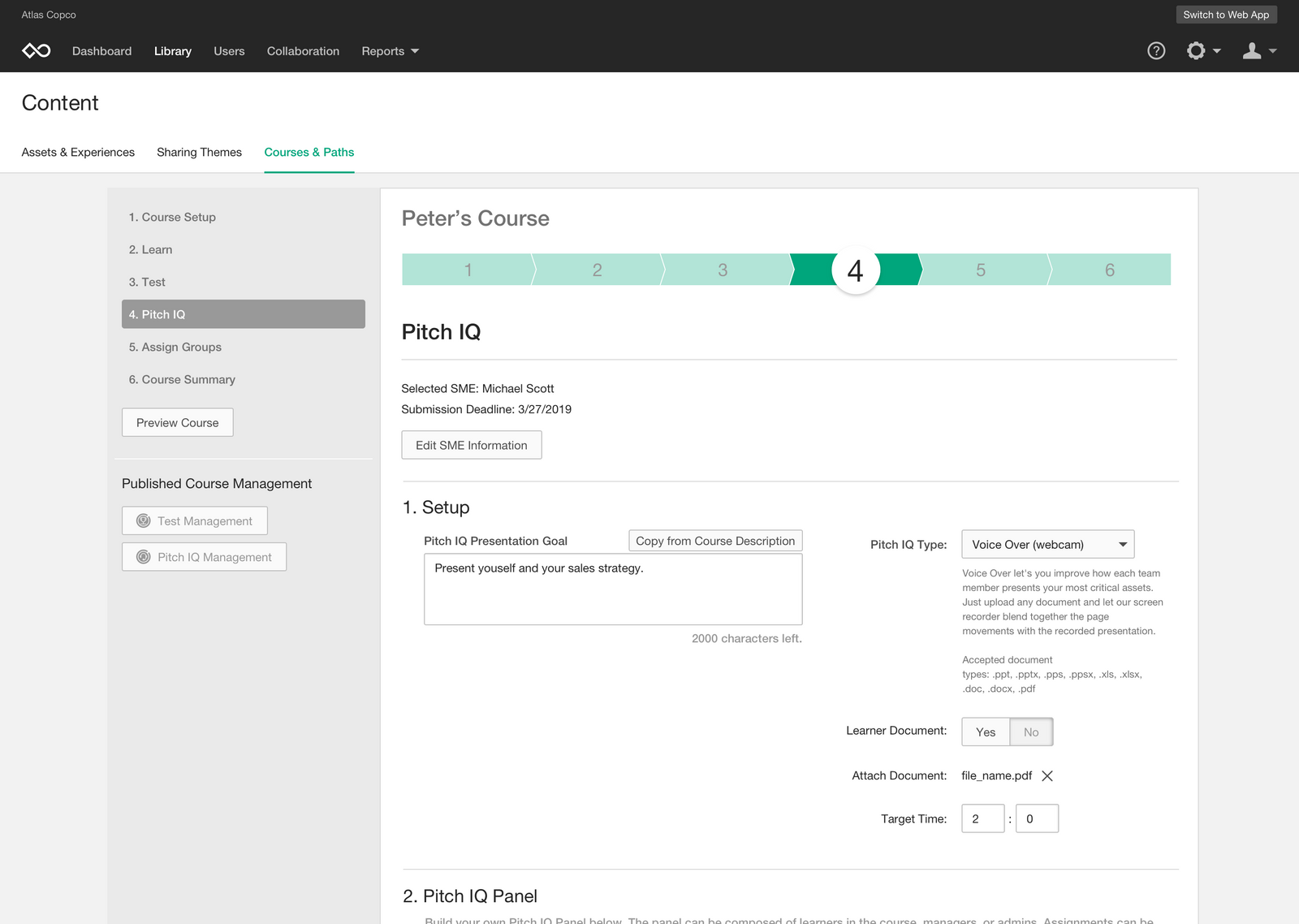This screenshot has height=924, width=1299.
Task: Set Learner Document to No
Action: [x=1031, y=732]
